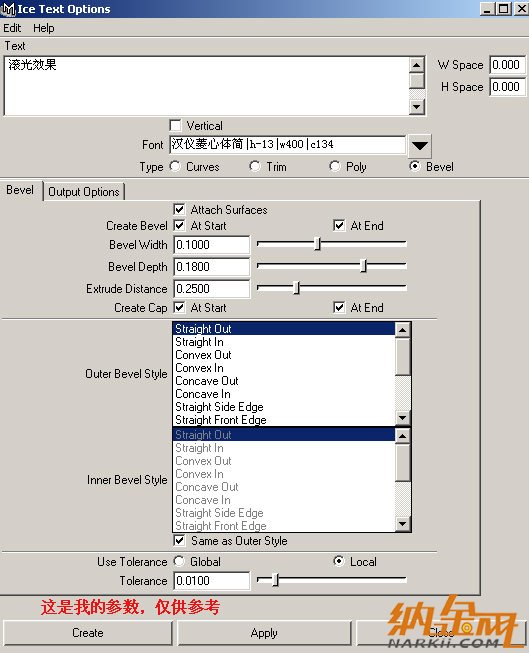Click the Create button
Viewport: 529px width, 653px height.
tap(87, 633)
